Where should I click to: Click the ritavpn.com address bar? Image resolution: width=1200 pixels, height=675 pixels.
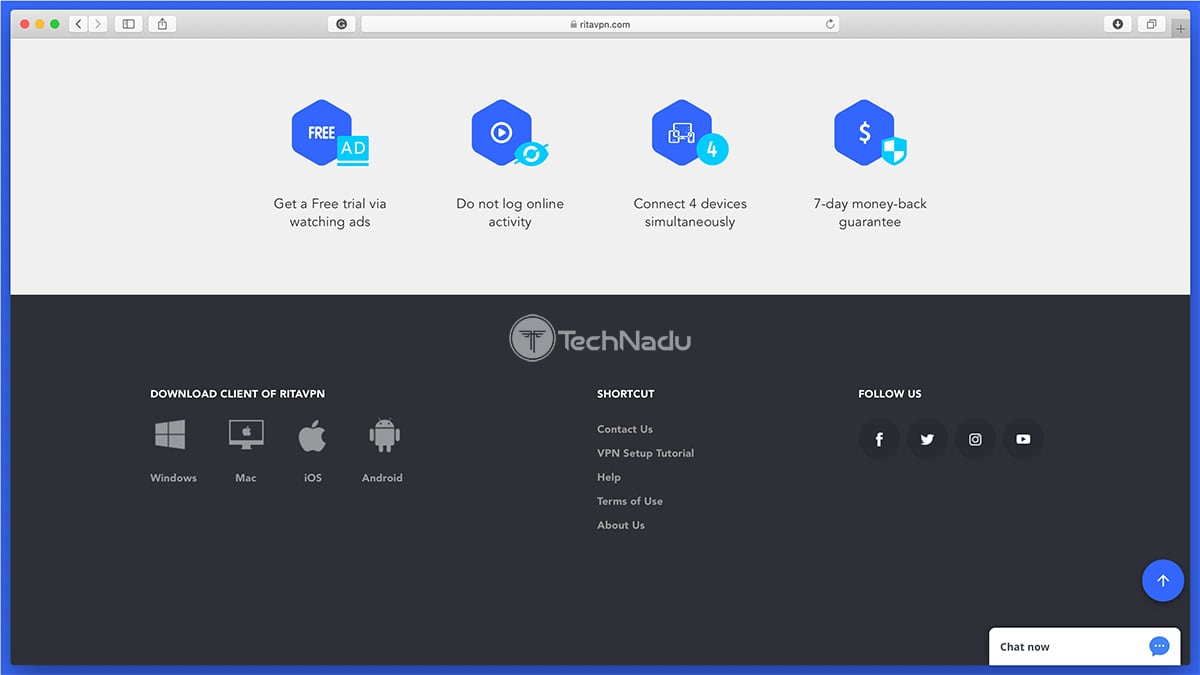(x=600, y=24)
